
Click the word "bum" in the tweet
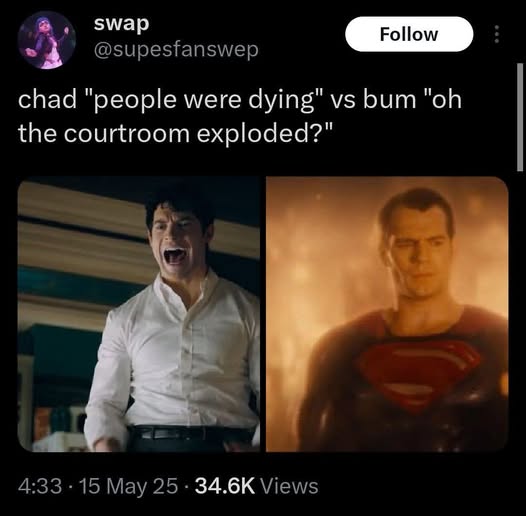(389, 101)
